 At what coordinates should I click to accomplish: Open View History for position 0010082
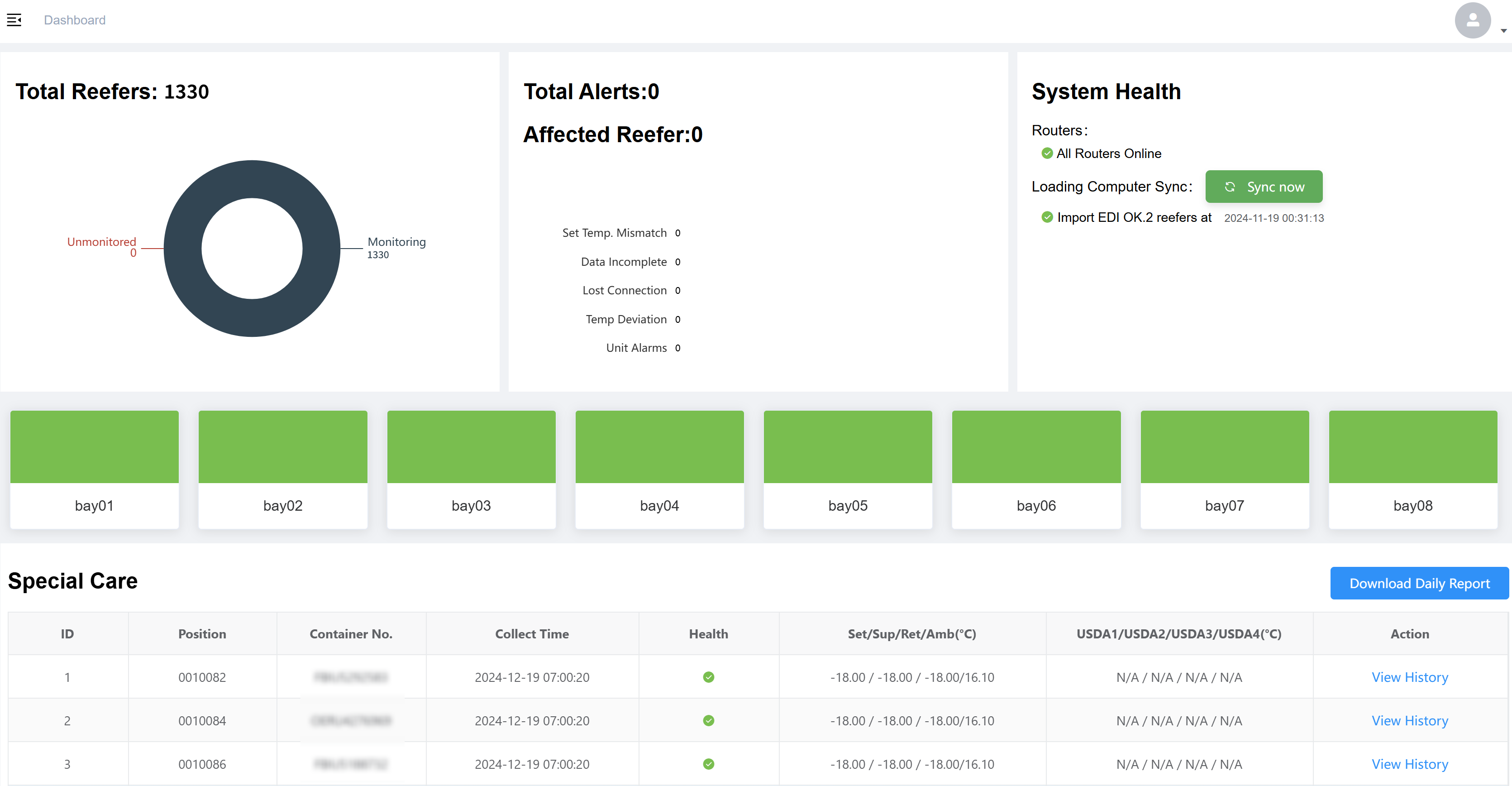pos(1409,677)
